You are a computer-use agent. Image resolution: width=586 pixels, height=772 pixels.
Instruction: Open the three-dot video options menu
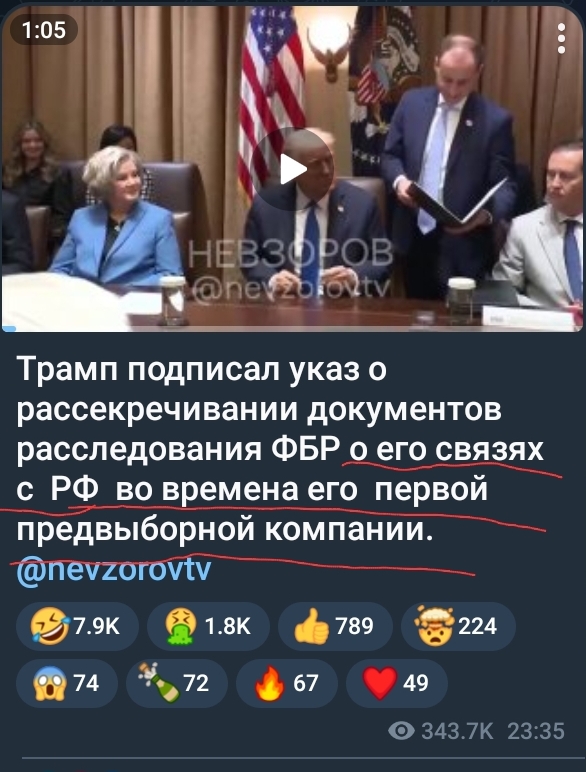(x=561, y=38)
